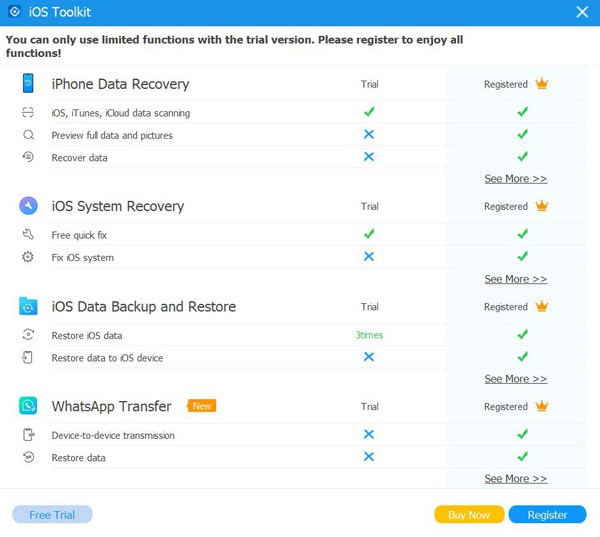The height and width of the screenshot is (537, 600).
Task: Start the Free Trial
Action: click(52, 515)
